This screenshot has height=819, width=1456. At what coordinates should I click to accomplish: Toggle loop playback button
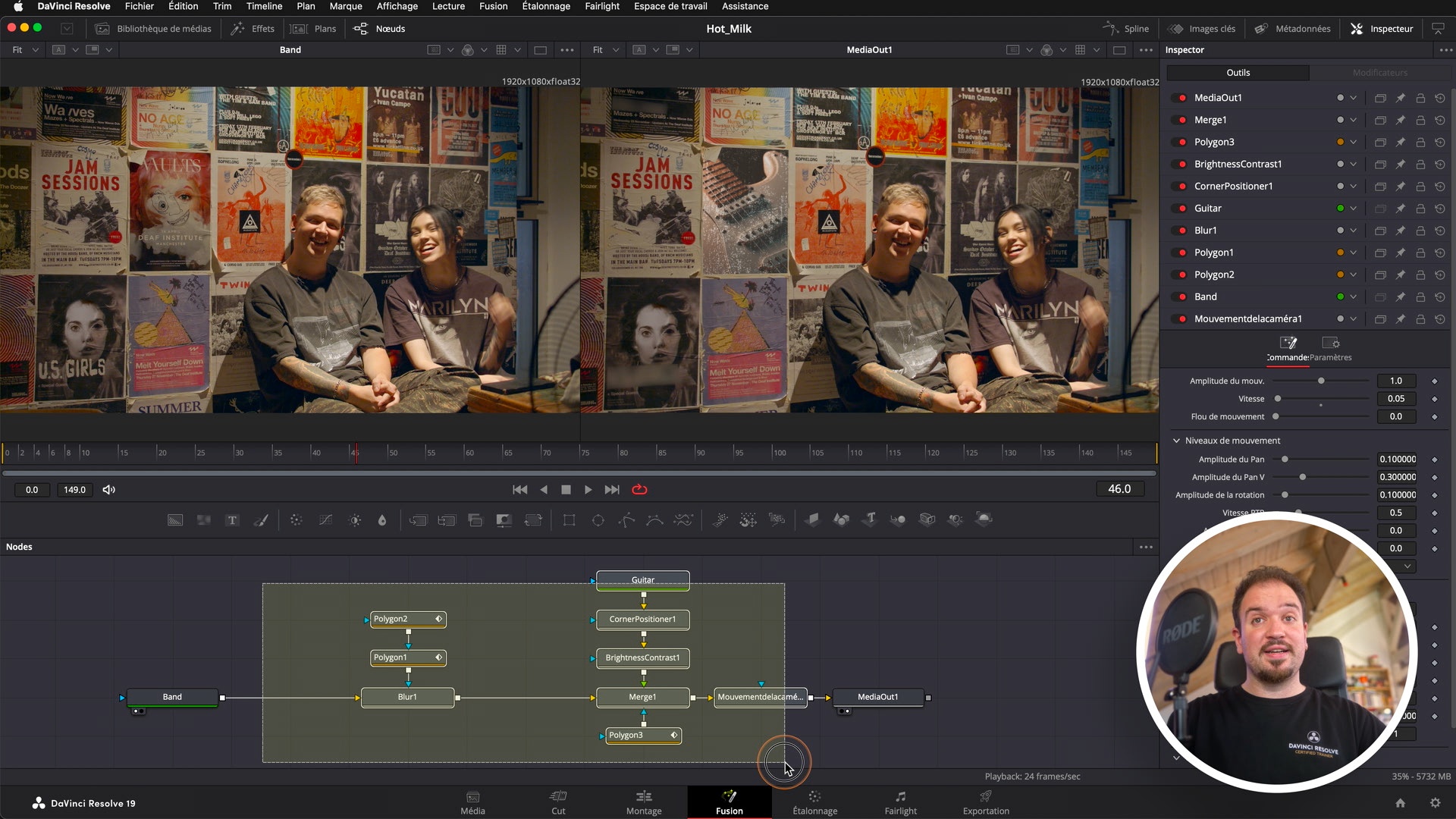point(639,490)
